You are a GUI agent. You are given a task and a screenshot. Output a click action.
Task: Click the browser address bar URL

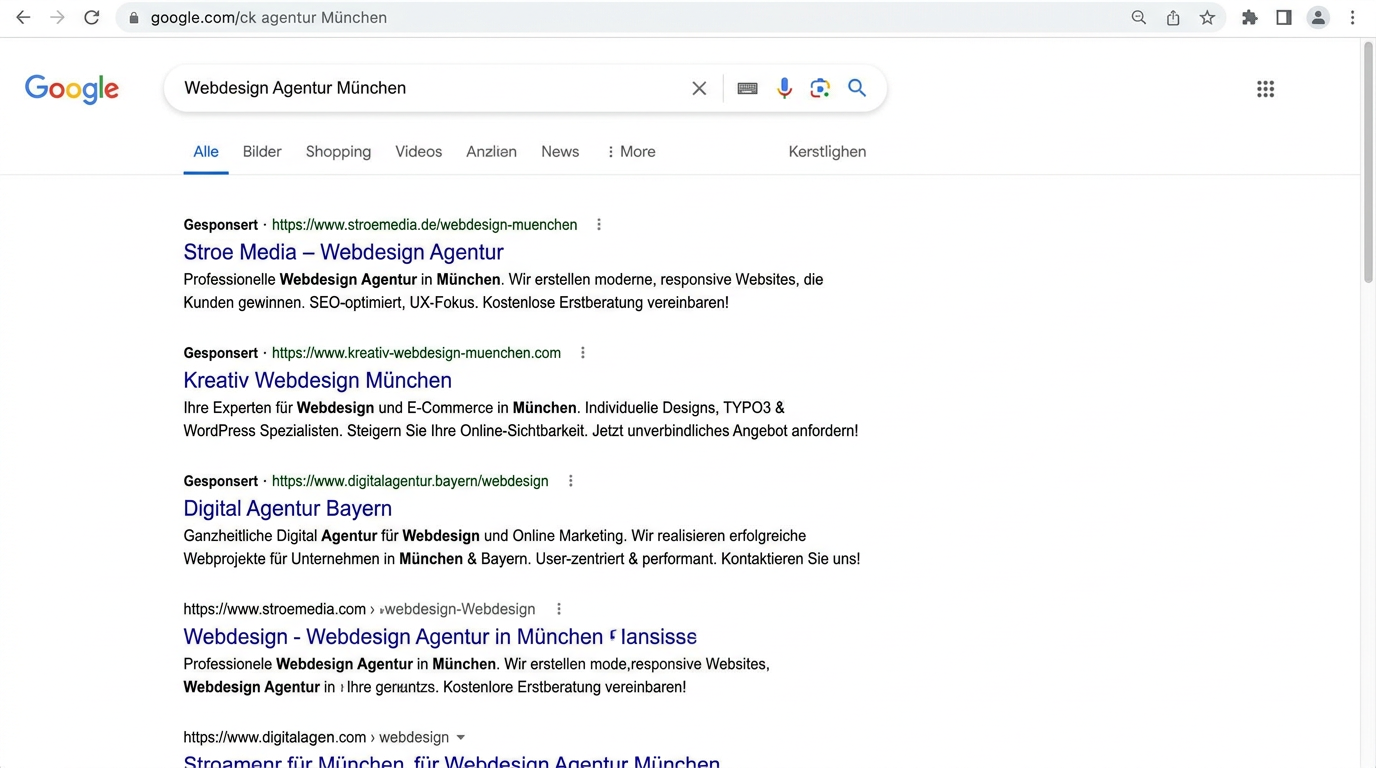pyautogui.click(x=269, y=18)
